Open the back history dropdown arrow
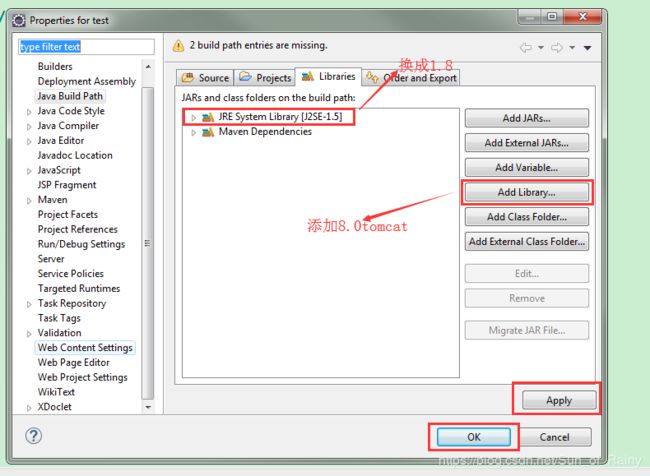Image resolution: width=650 pixels, height=476 pixels. pyautogui.click(x=541, y=48)
